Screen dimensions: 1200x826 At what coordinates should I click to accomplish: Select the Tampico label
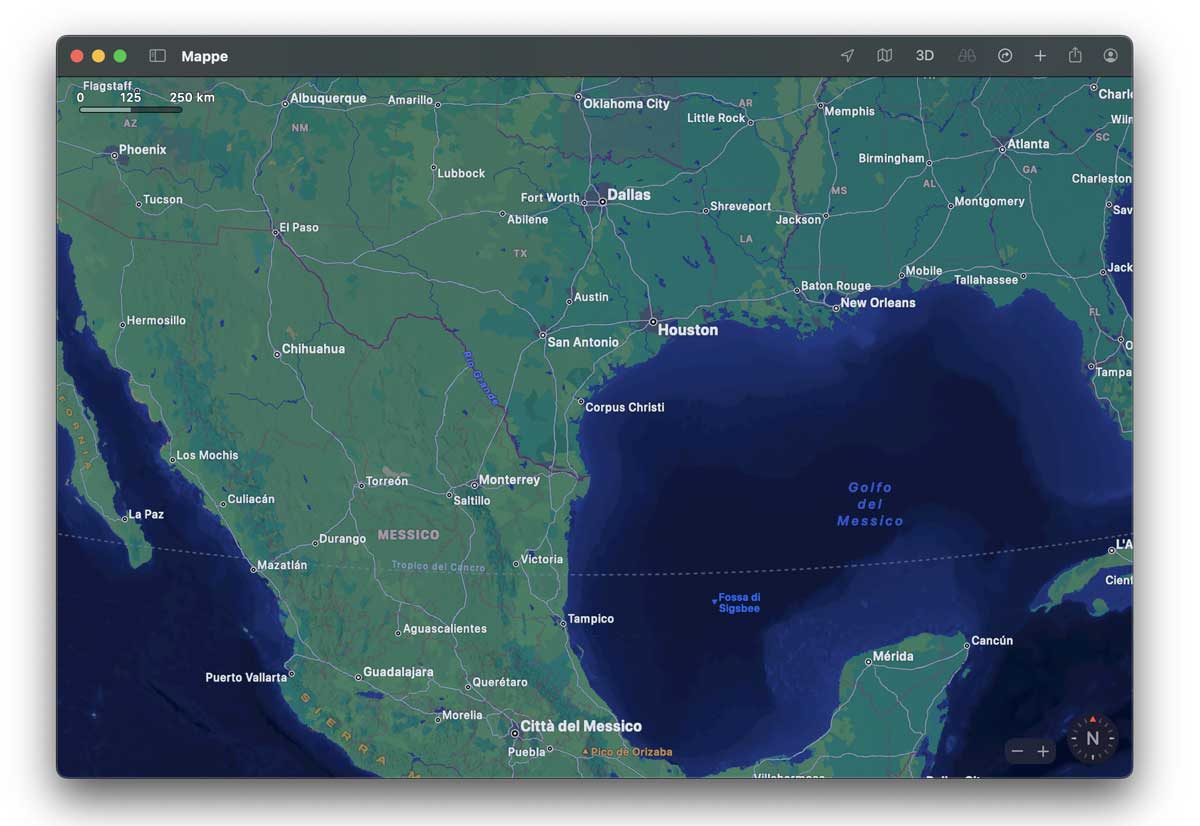pyautogui.click(x=591, y=619)
